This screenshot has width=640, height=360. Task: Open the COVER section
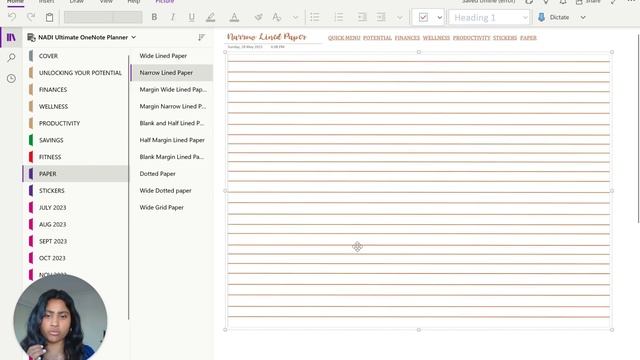(76, 56)
